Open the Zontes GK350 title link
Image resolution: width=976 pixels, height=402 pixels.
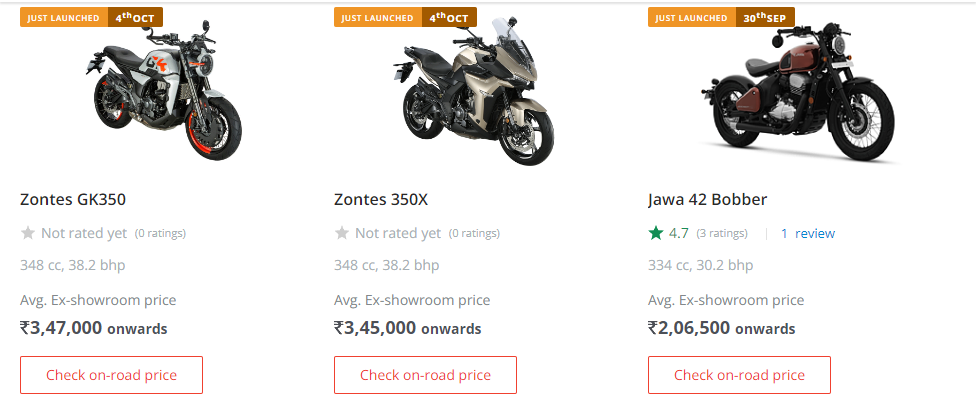73,199
